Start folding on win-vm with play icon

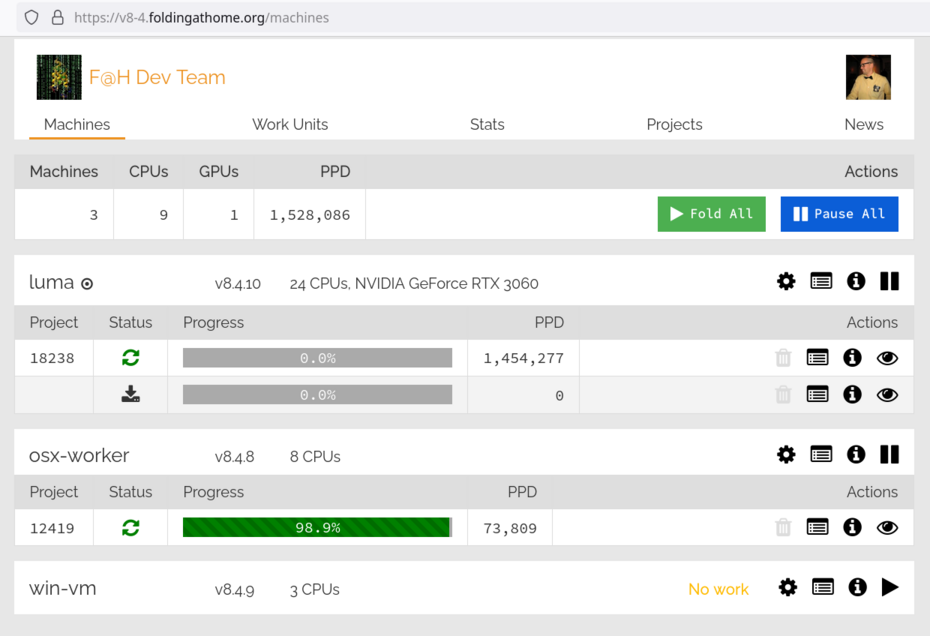click(890, 587)
